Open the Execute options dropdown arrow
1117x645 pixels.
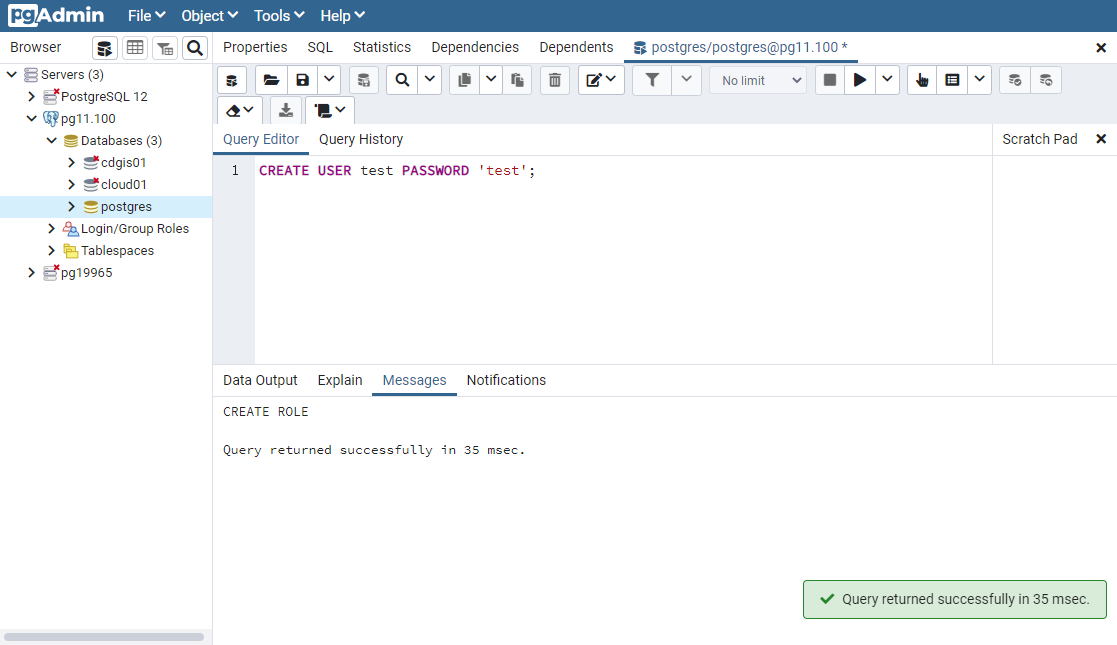(x=887, y=80)
